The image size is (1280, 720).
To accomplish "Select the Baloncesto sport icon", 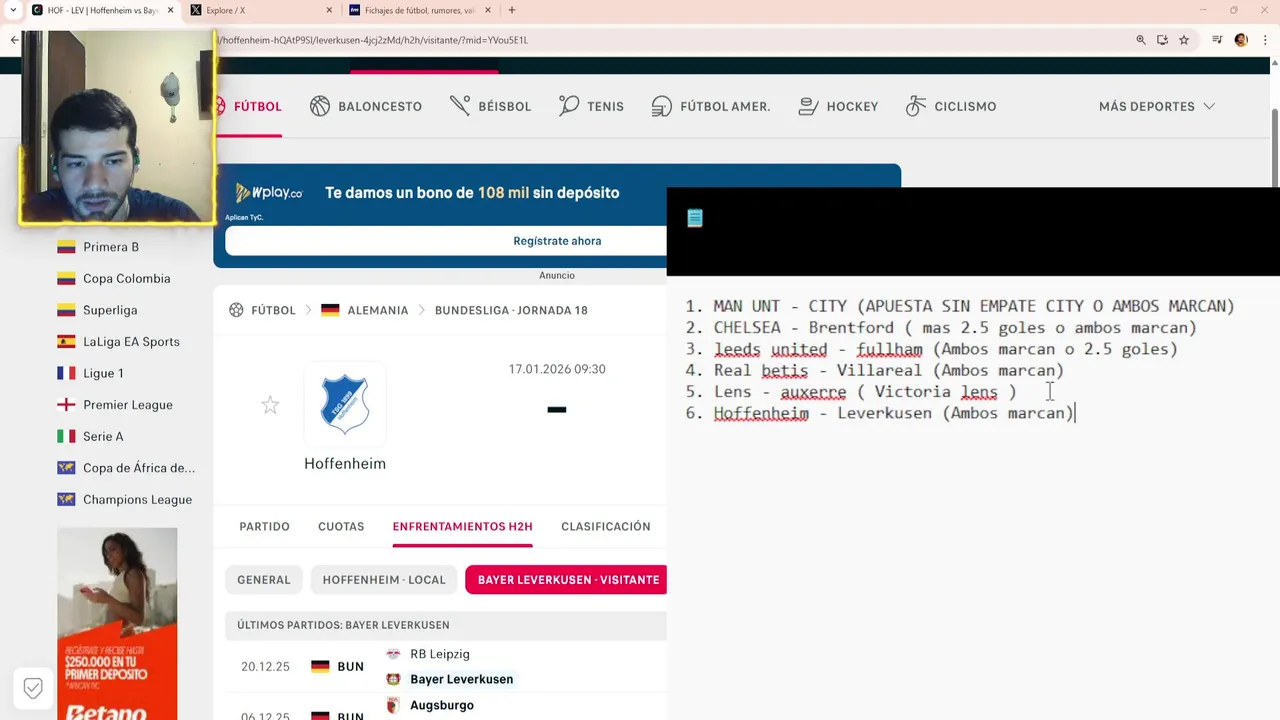I will [320, 106].
